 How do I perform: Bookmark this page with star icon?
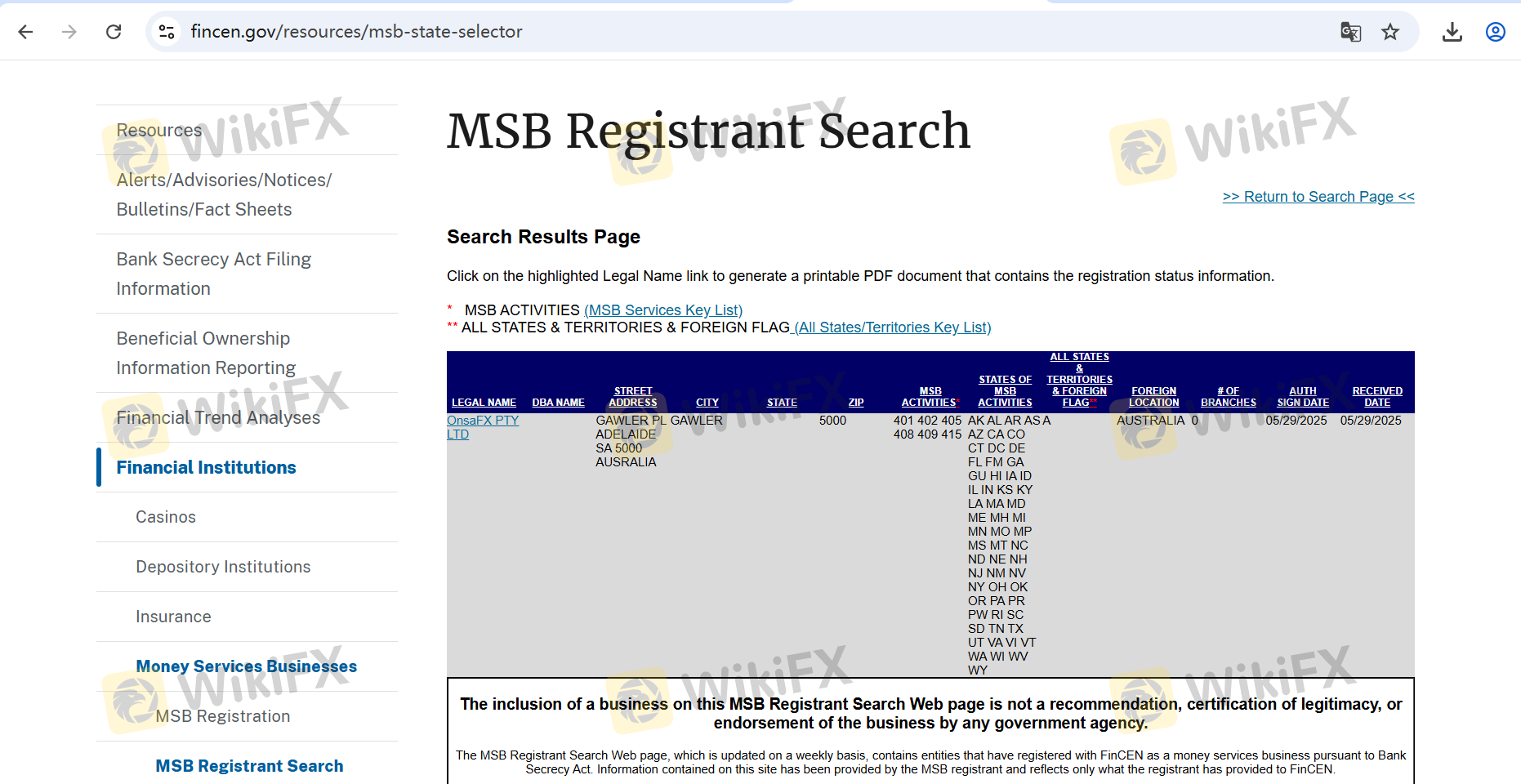click(x=1390, y=32)
